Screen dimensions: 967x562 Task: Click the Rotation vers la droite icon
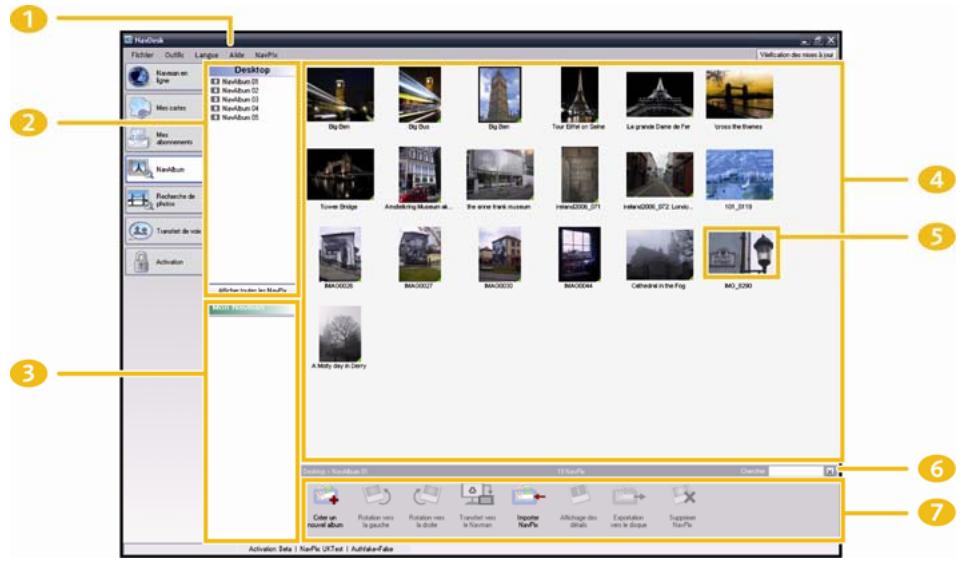[x=426, y=496]
